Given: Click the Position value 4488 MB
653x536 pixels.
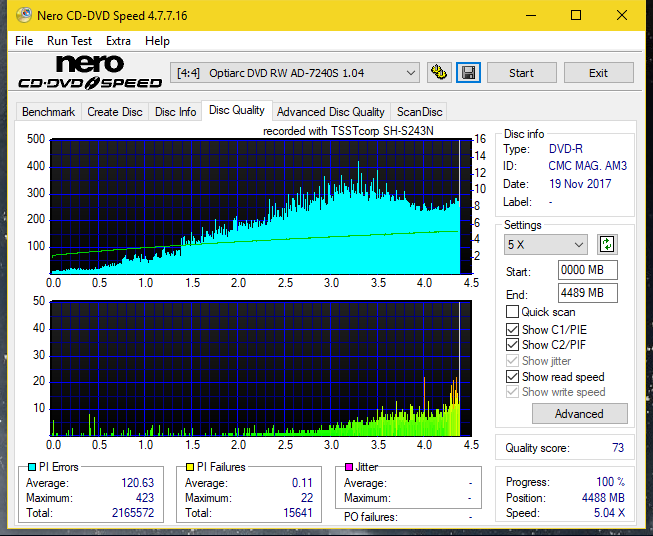Looking at the screenshot, I should (x=603, y=498).
